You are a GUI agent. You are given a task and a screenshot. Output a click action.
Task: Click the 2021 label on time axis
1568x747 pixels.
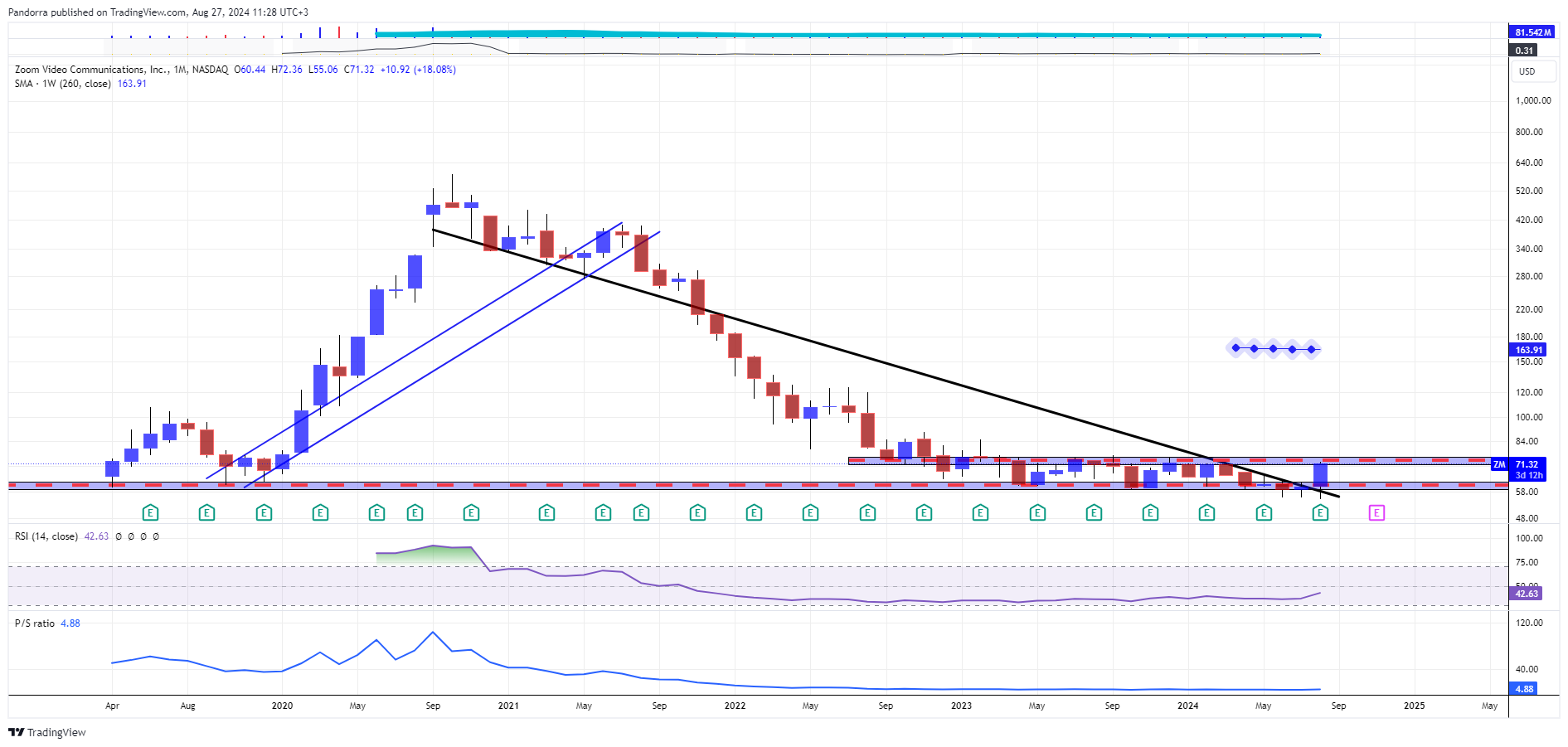click(508, 706)
